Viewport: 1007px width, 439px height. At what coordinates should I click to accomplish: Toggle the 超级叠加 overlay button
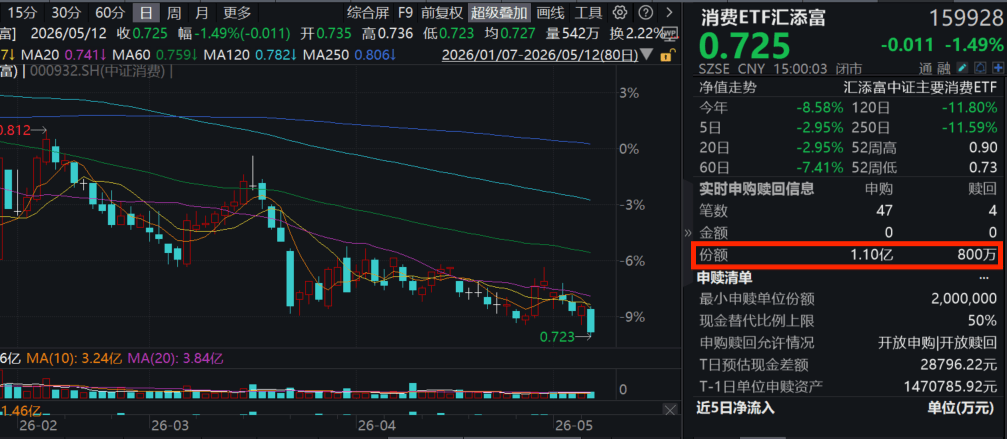pyautogui.click(x=499, y=12)
